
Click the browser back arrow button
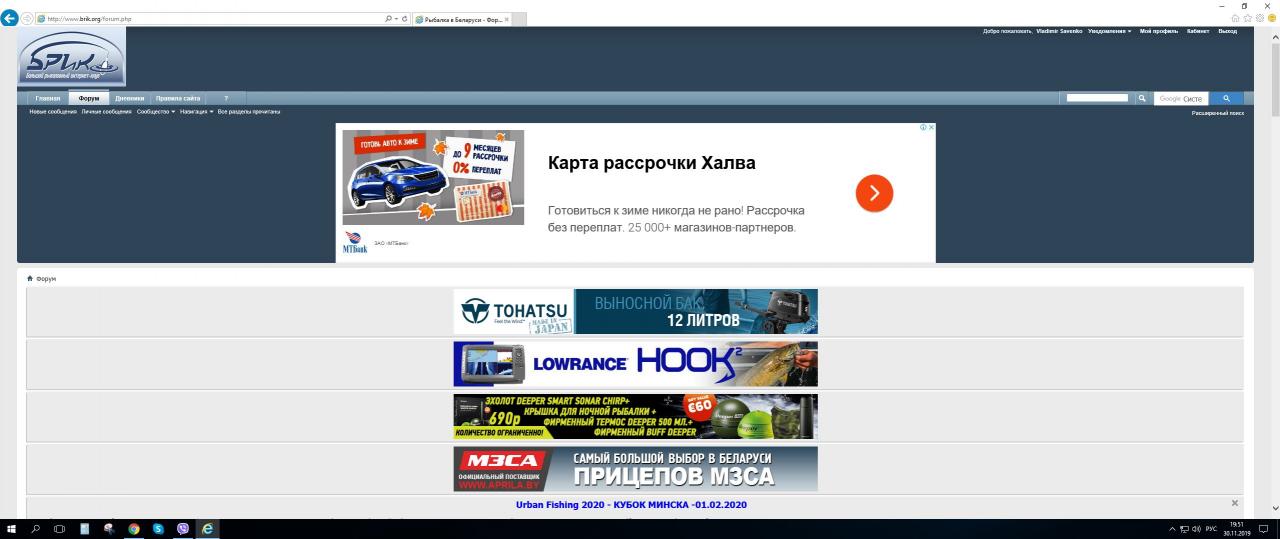point(10,18)
